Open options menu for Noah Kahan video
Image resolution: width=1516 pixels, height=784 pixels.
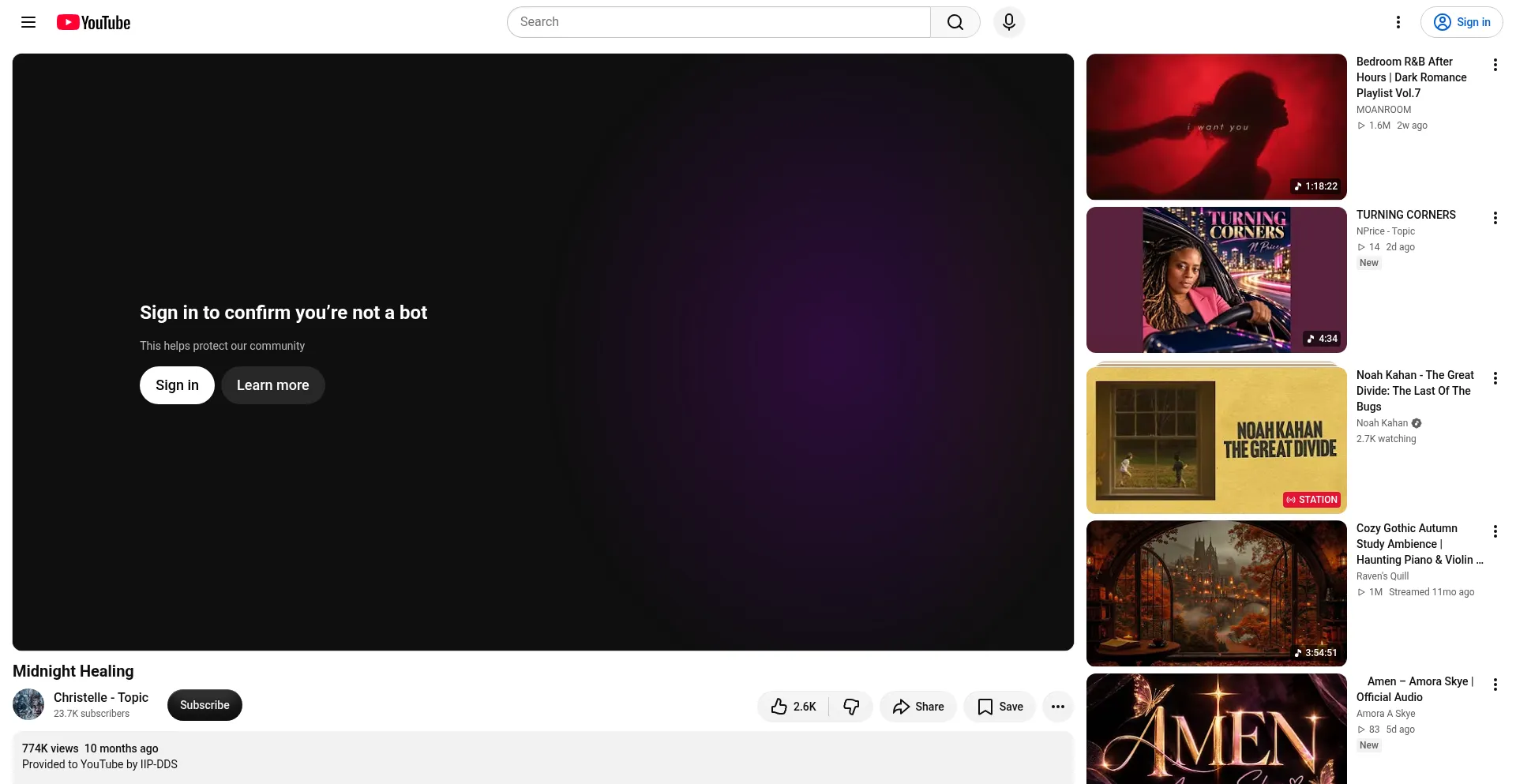[1495, 378]
